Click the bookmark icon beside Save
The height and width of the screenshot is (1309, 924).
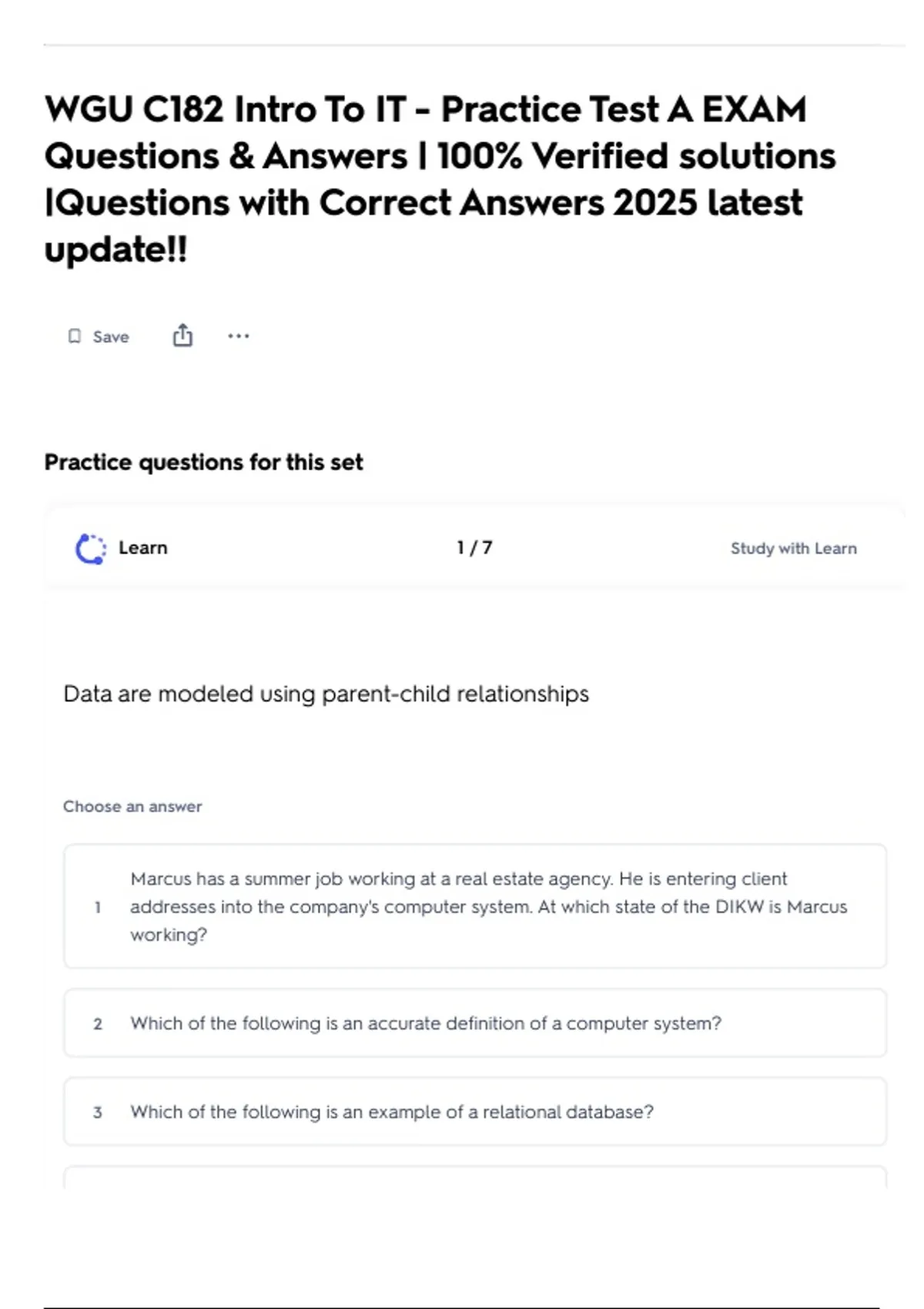click(x=75, y=336)
